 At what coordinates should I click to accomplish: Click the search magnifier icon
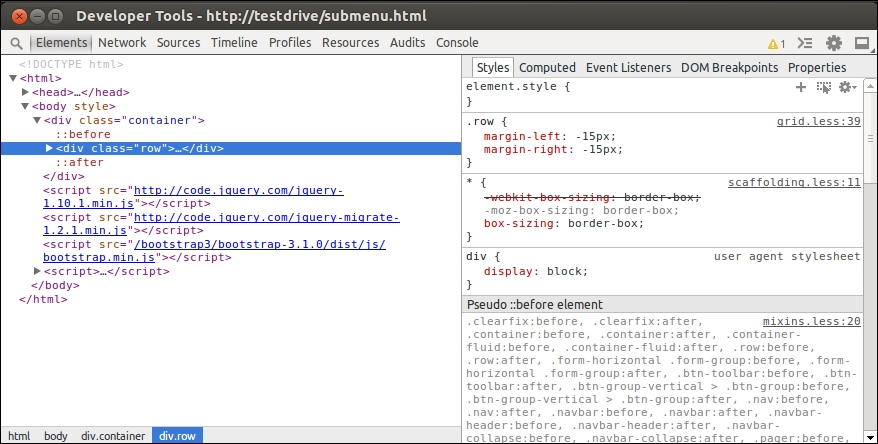[17, 43]
